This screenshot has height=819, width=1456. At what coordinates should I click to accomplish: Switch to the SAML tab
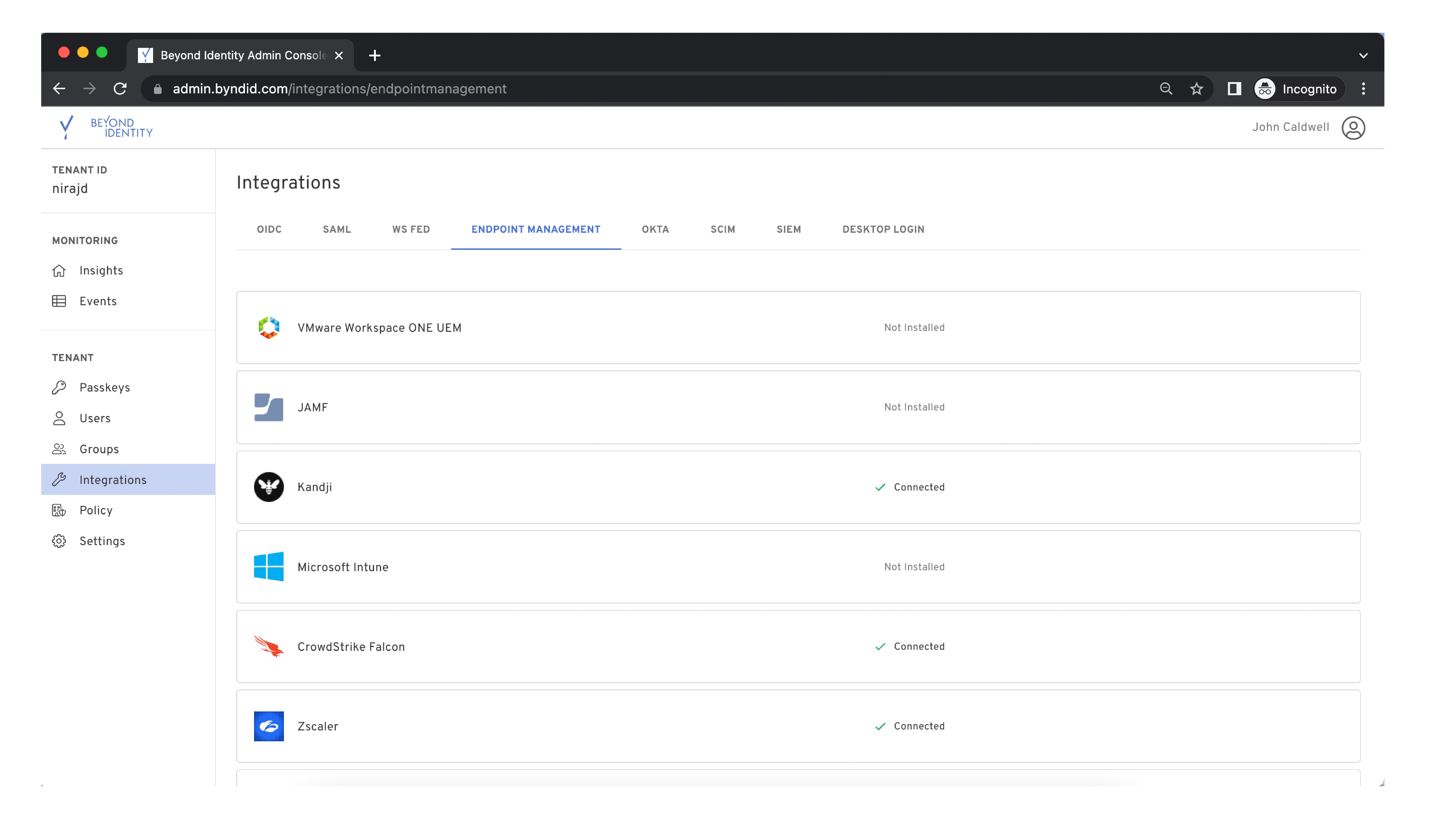pyautogui.click(x=337, y=230)
